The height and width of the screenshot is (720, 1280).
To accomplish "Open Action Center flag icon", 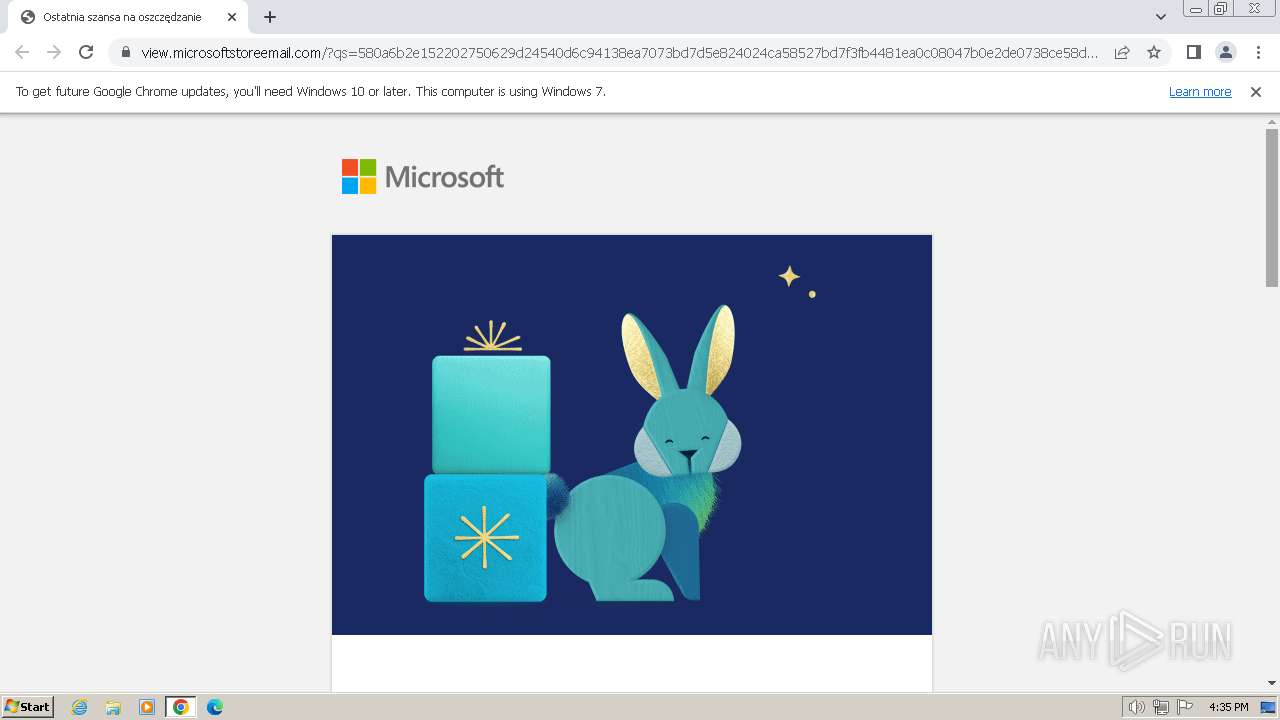I will pos(1185,707).
